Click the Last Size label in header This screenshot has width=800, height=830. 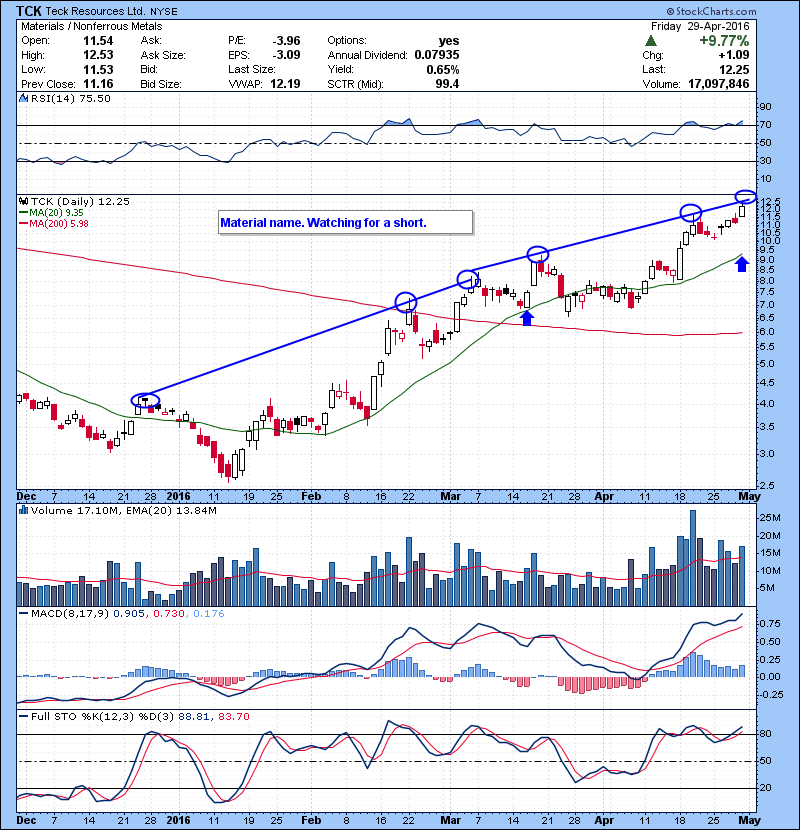pyautogui.click(x=251, y=69)
